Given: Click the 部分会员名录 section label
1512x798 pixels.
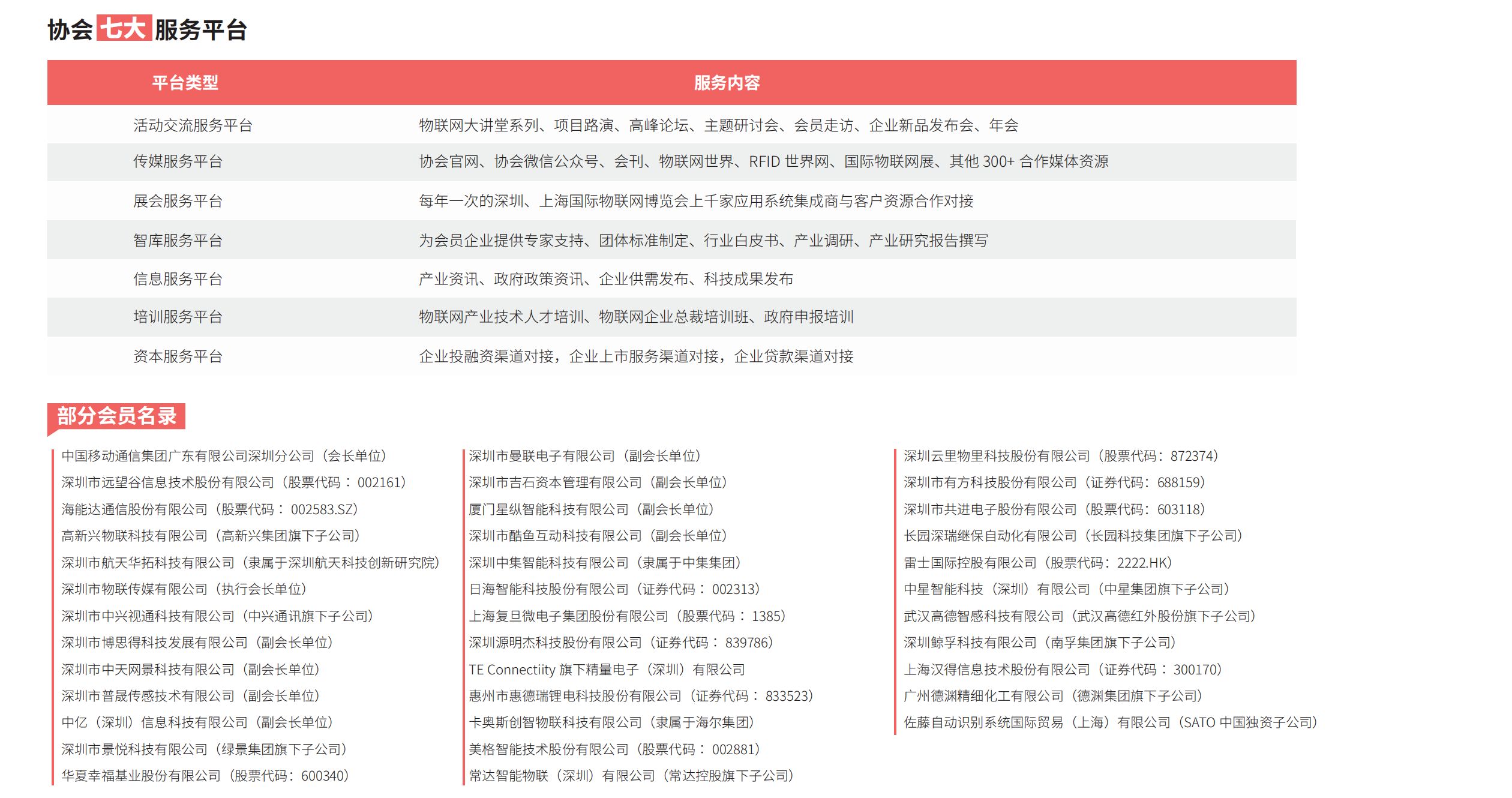Looking at the screenshot, I should pyautogui.click(x=116, y=416).
